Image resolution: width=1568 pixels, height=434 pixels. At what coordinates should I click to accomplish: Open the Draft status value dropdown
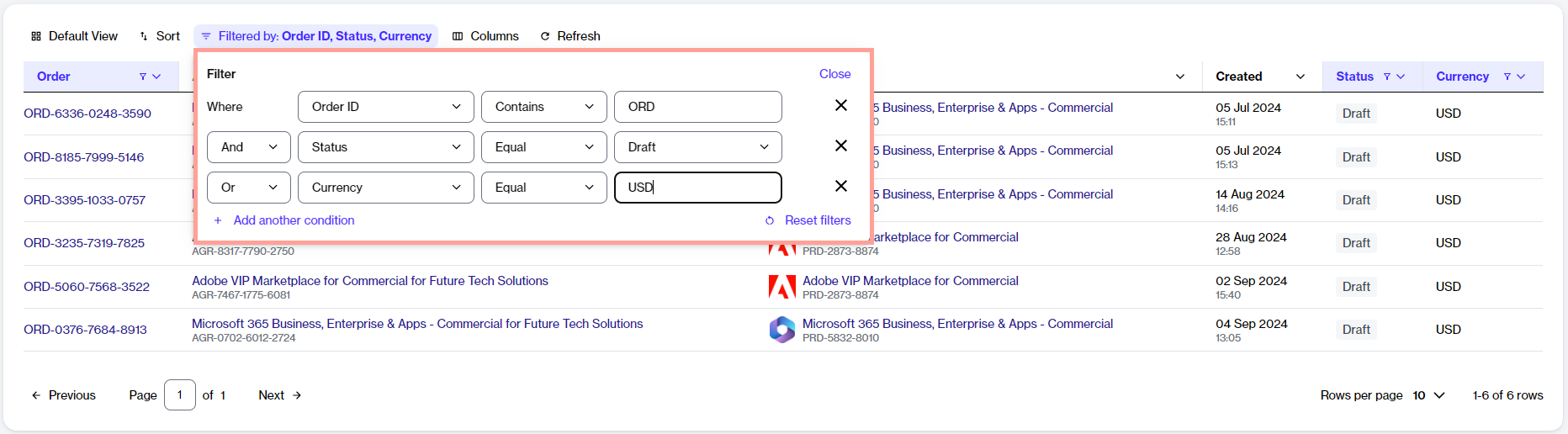tap(697, 147)
